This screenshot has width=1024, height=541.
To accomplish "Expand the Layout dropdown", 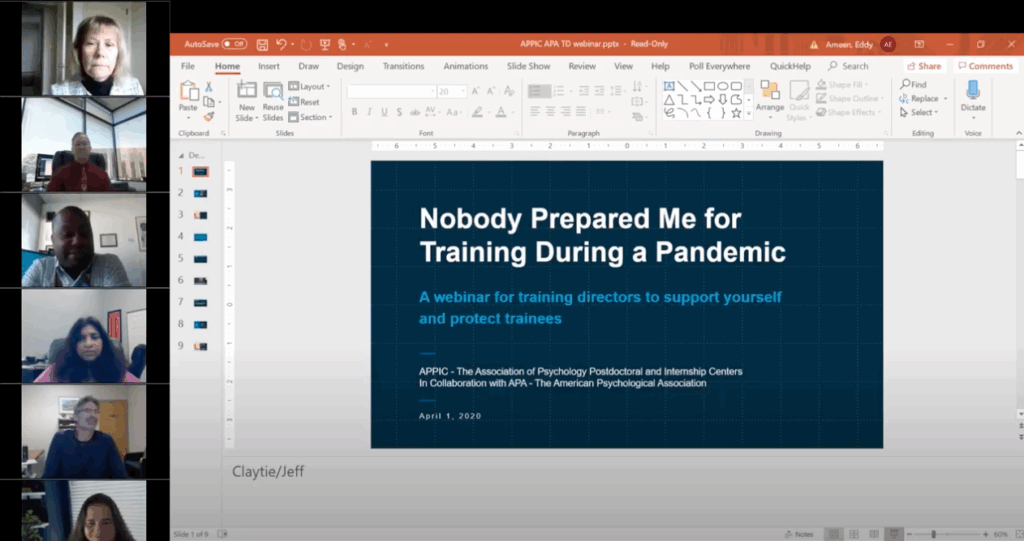I will point(310,87).
